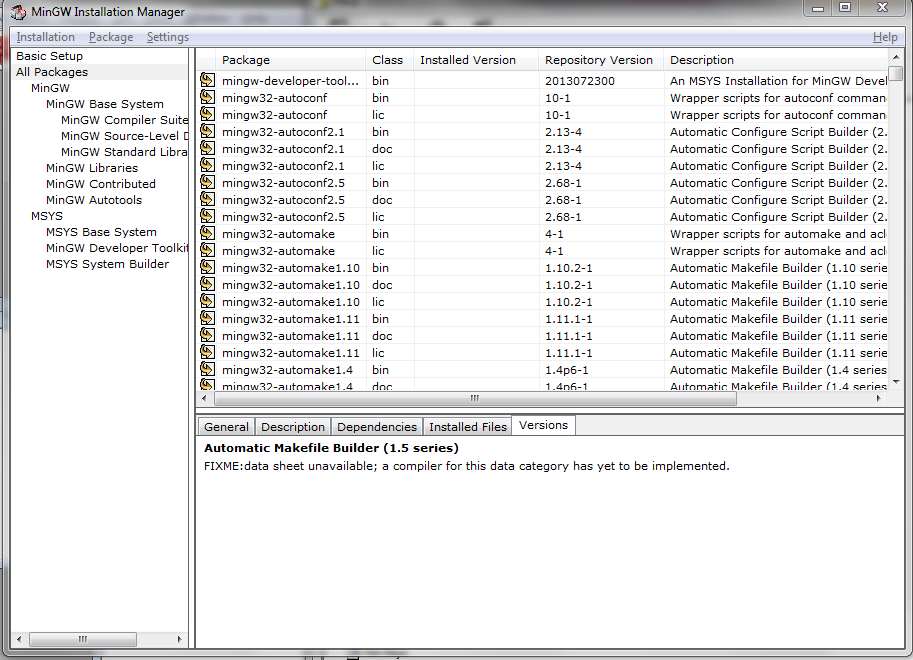
Task: Click package icon for mingw32-autoconf2.5 doc row
Action: tap(207, 199)
